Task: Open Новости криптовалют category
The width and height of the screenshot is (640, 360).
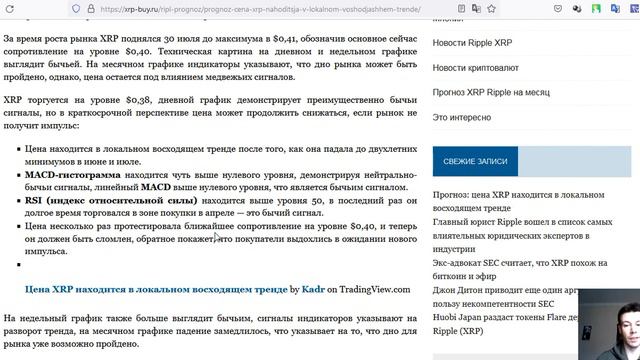Action: tap(476, 68)
